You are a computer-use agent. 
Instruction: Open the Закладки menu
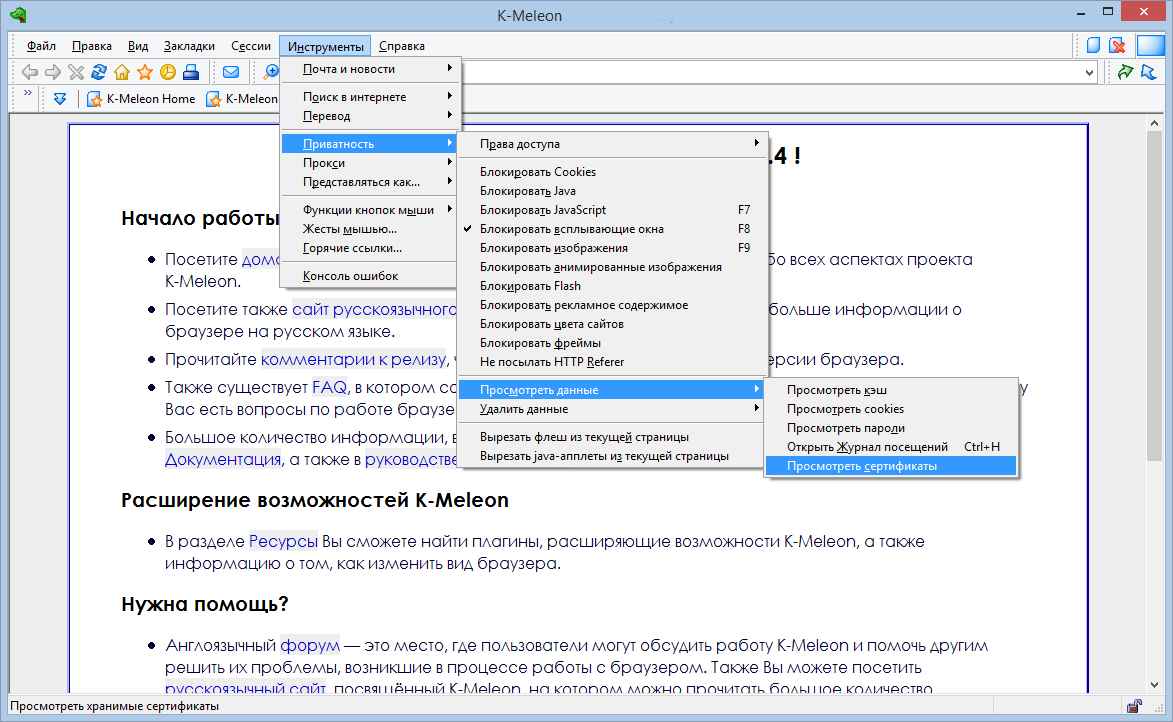189,46
